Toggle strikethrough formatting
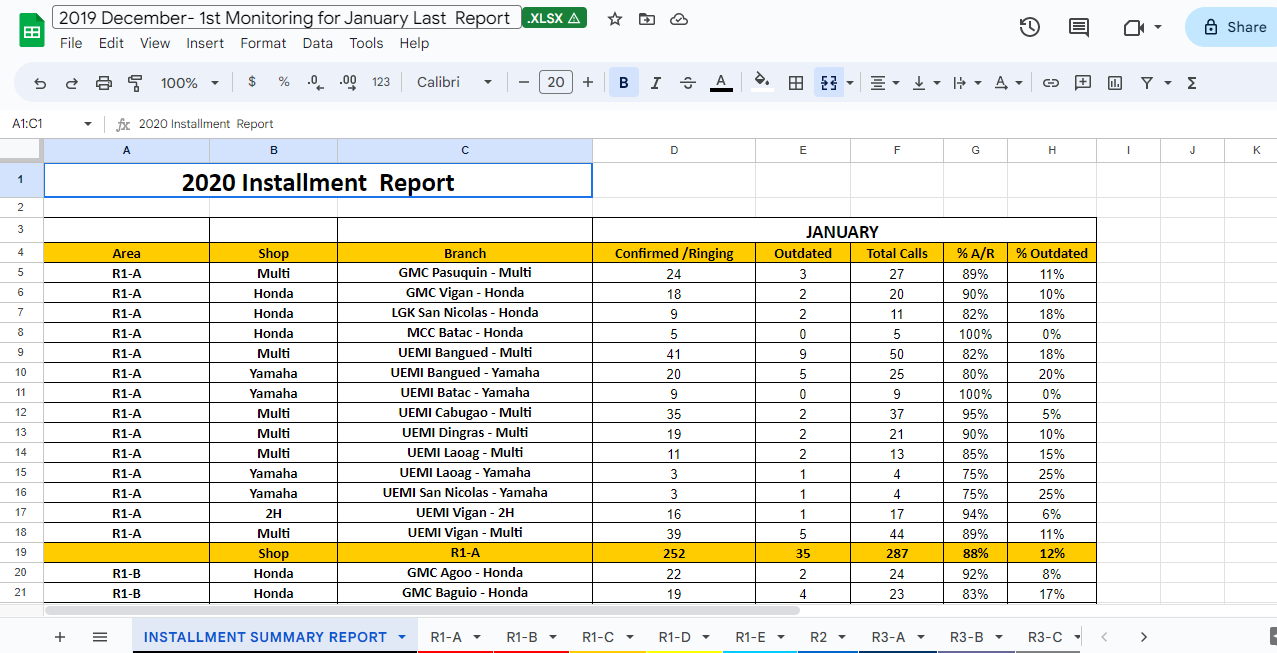Screen dimensions: 1277x653 pyautogui.click(x=688, y=83)
